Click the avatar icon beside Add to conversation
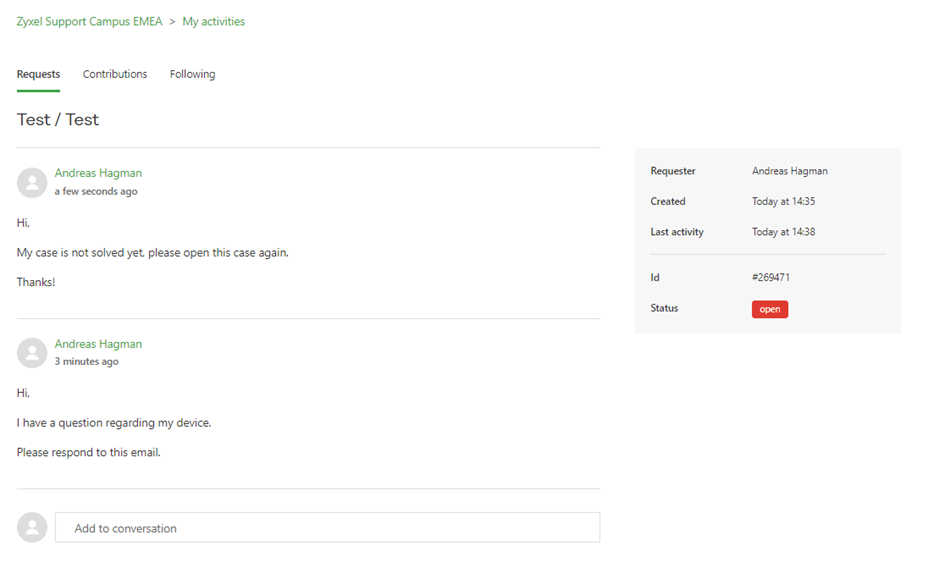 [32, 528]
